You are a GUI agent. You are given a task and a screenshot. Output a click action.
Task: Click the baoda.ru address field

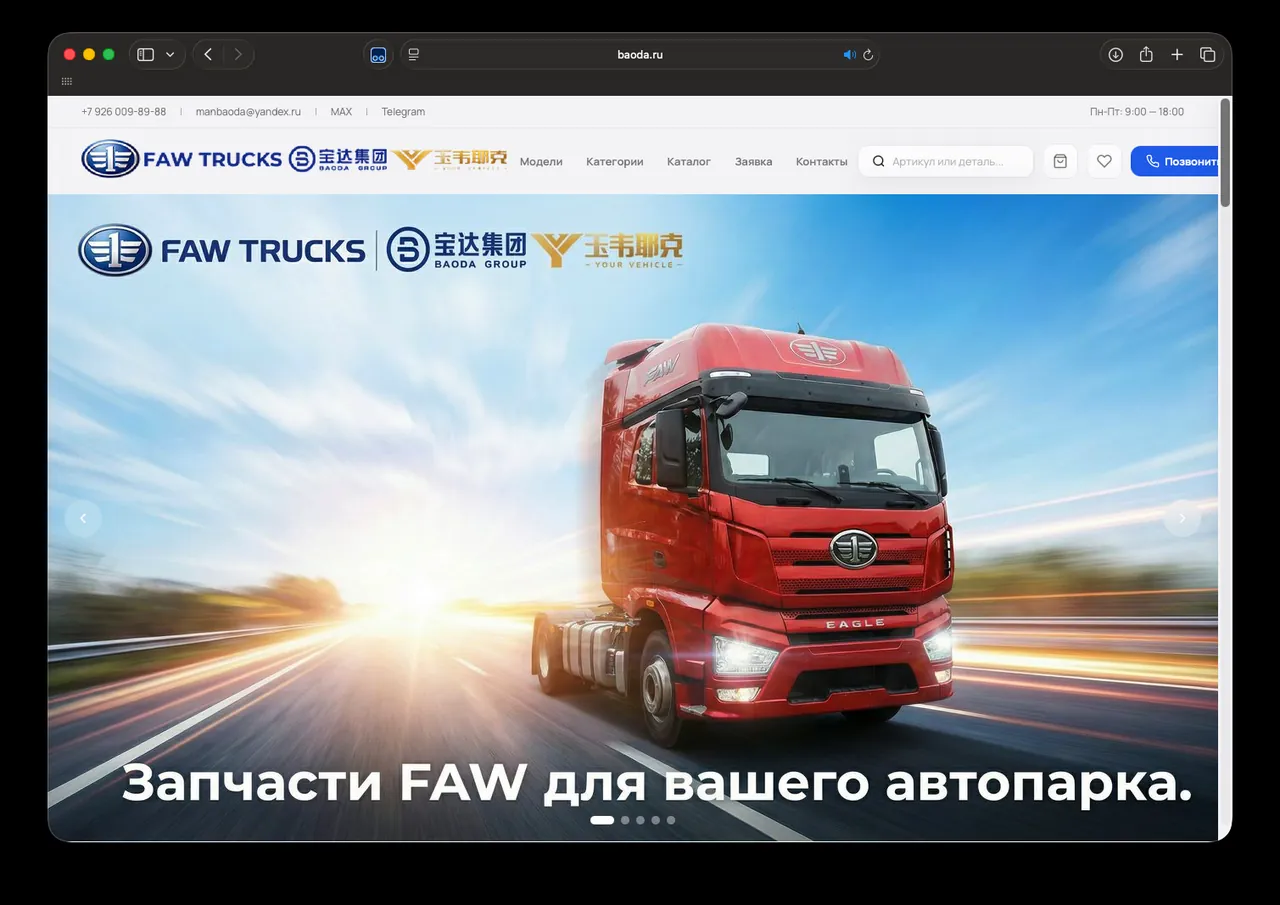(x=640, y=55)
